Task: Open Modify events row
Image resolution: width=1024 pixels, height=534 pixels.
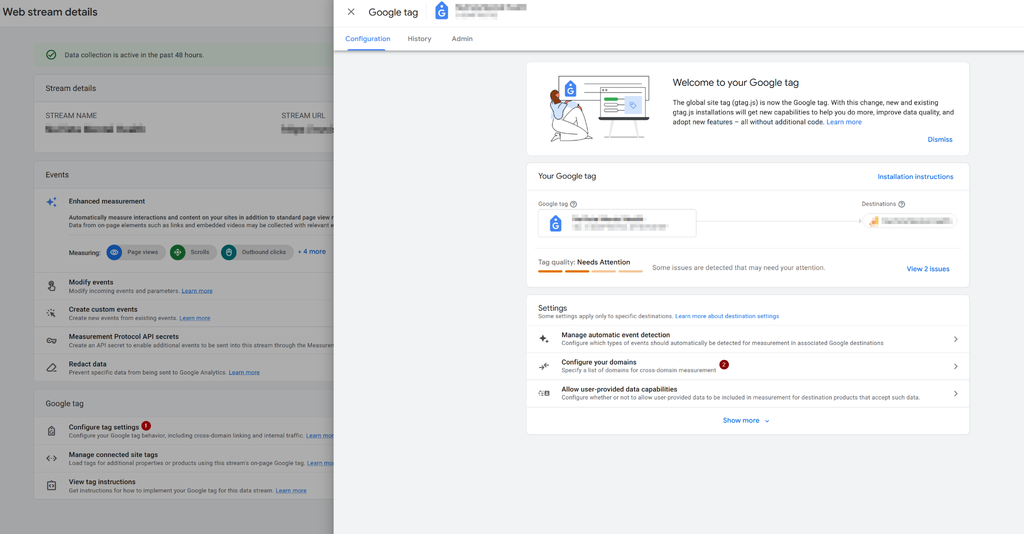Action: click(x=184, y=287)
